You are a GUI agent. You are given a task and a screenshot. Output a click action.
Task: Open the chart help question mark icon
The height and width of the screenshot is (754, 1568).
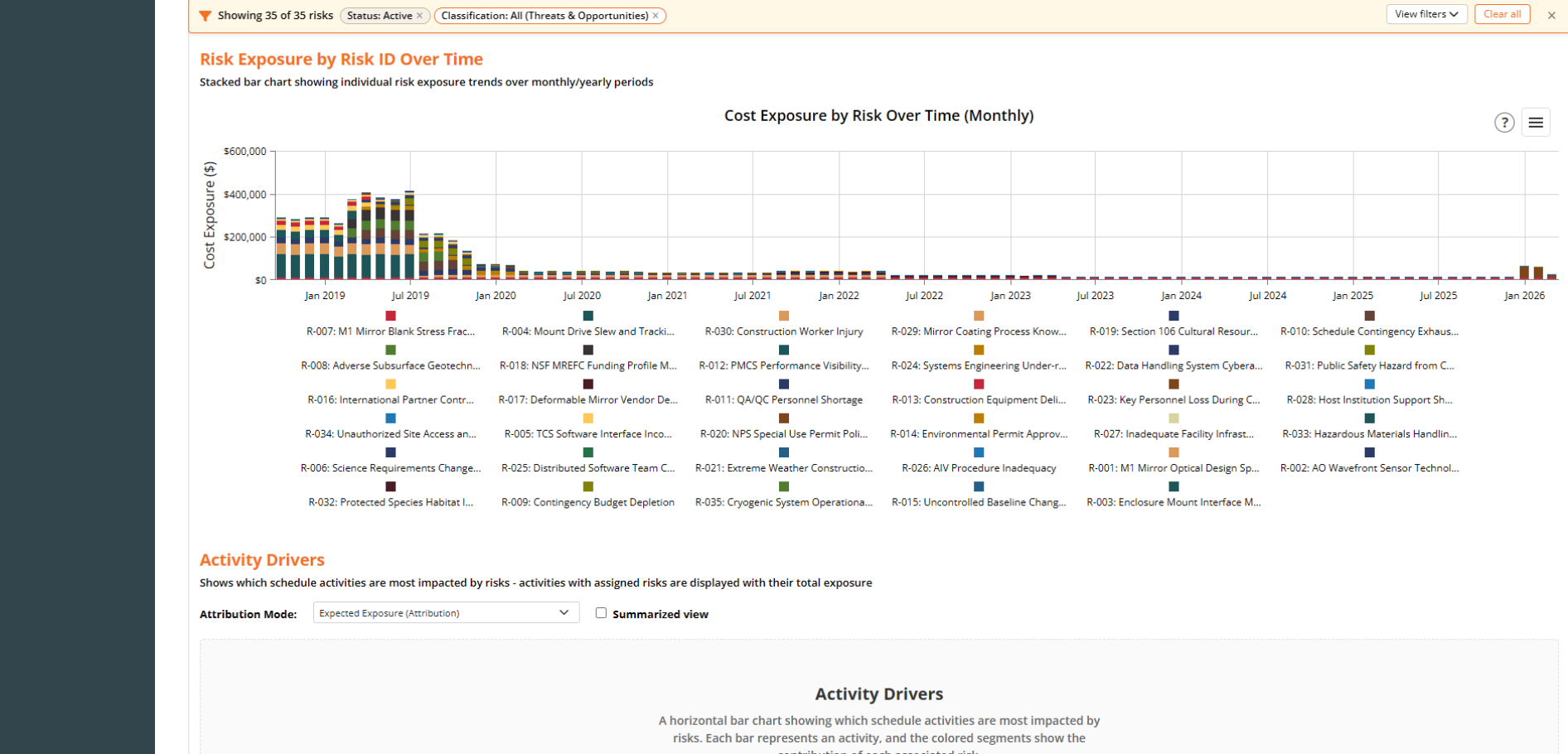coord(1504,123)
